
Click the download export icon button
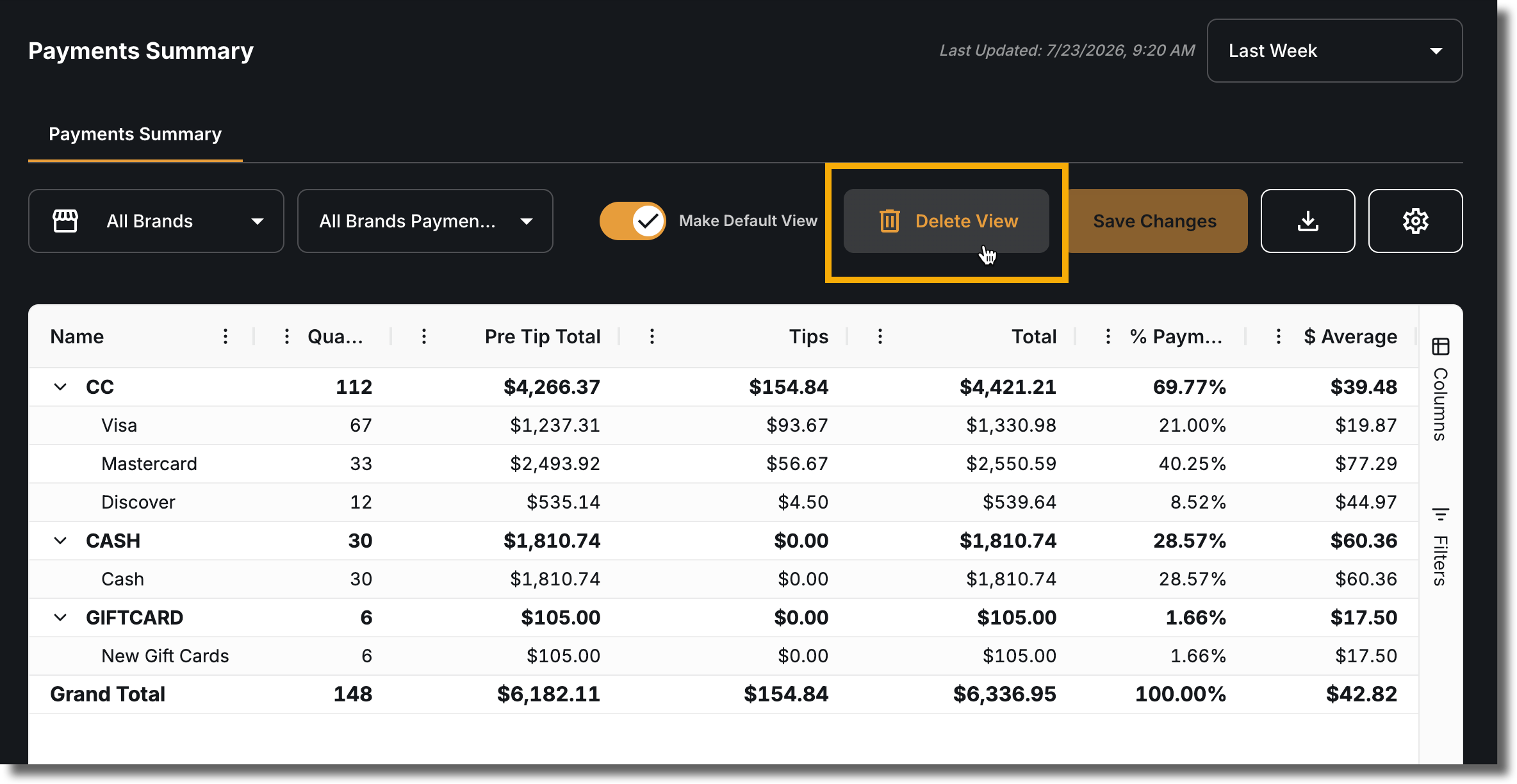(1308, 221)
